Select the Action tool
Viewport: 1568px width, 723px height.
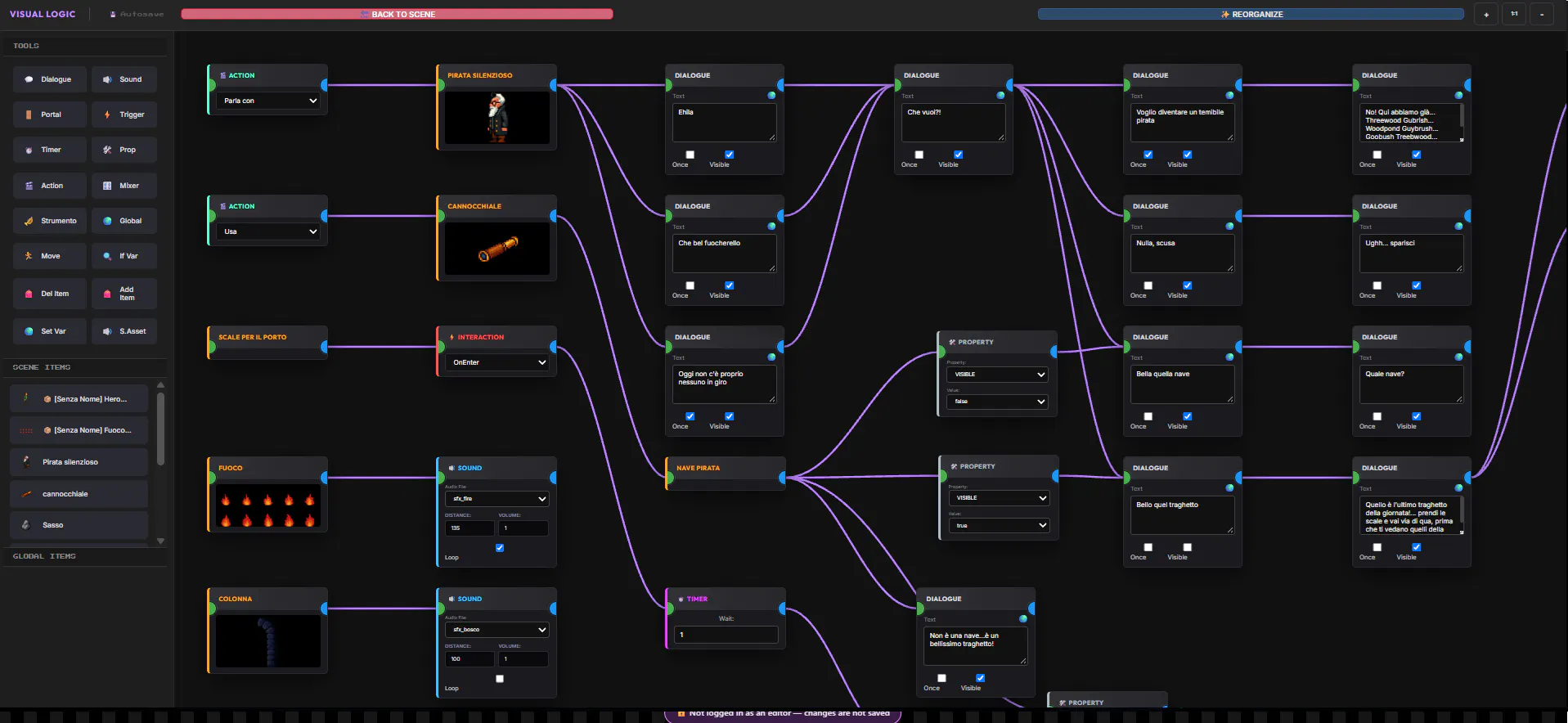50,186
